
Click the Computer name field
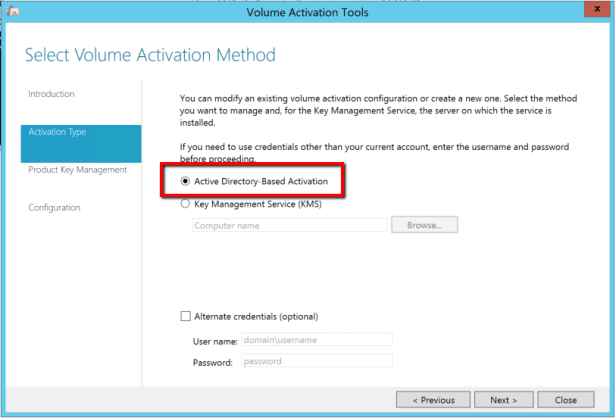[x=289, y=225]
